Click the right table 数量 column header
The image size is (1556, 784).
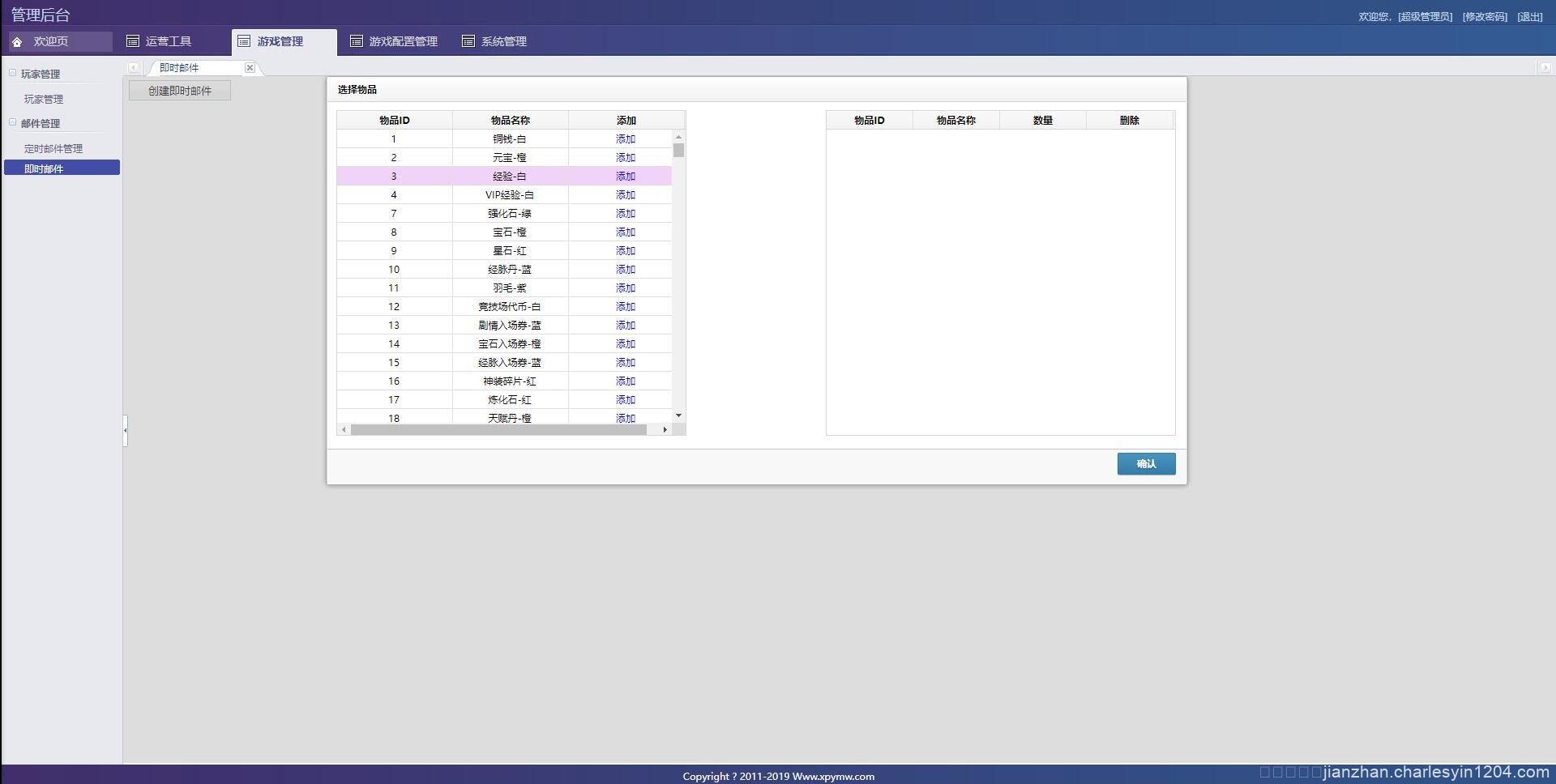[1043, 121]
